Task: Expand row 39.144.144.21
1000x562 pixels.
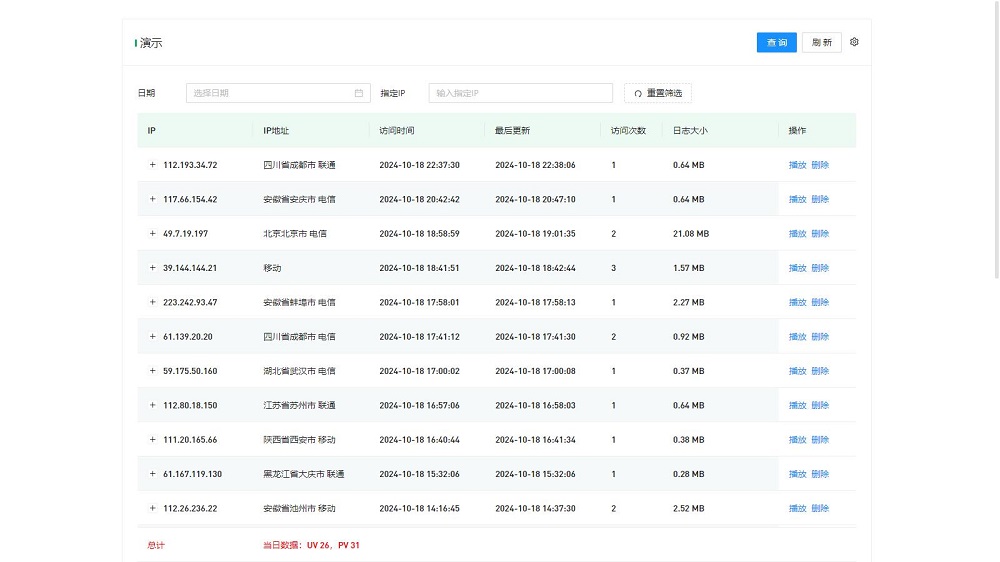Action: [152, 268]
